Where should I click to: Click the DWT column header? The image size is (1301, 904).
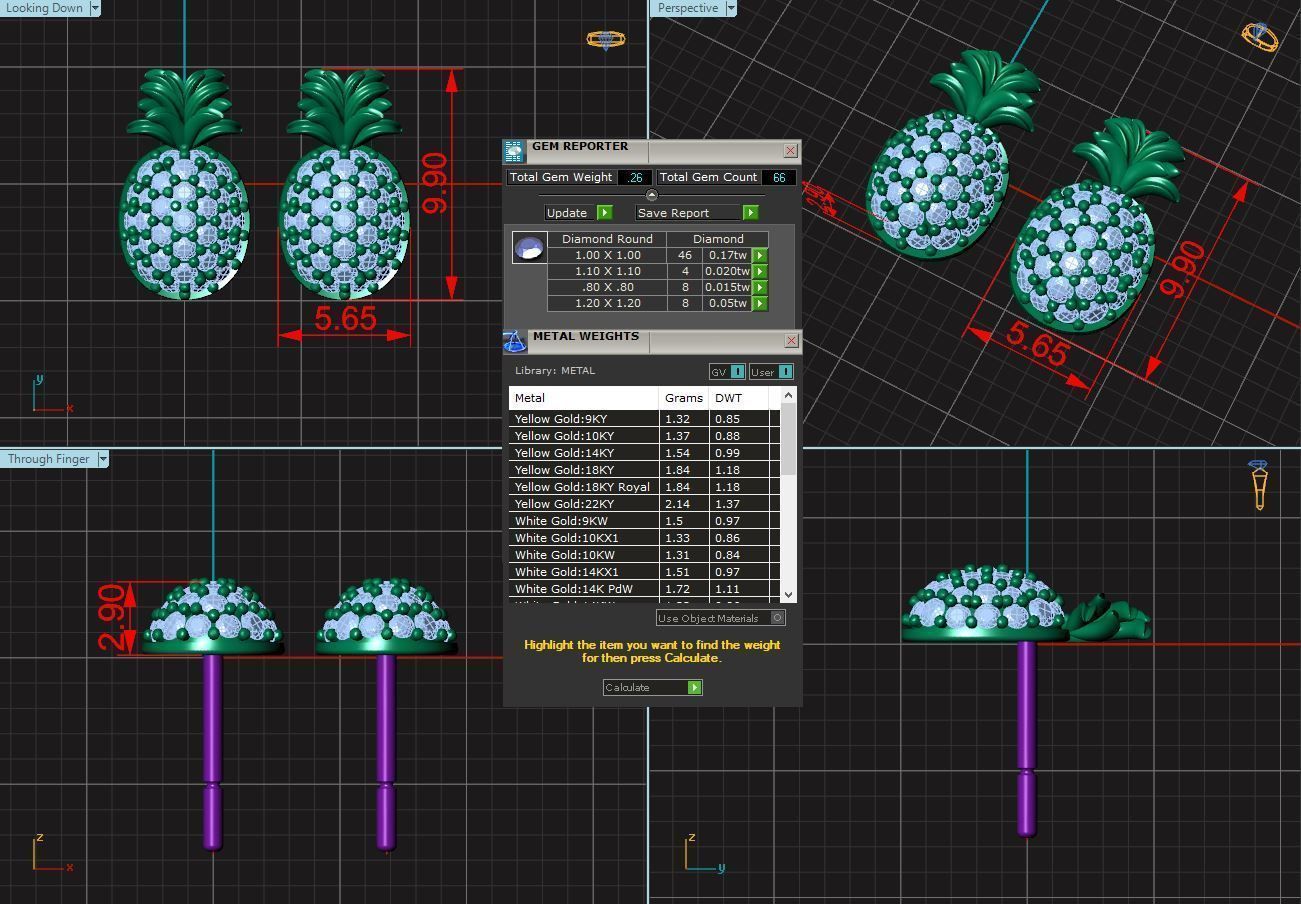738,398
